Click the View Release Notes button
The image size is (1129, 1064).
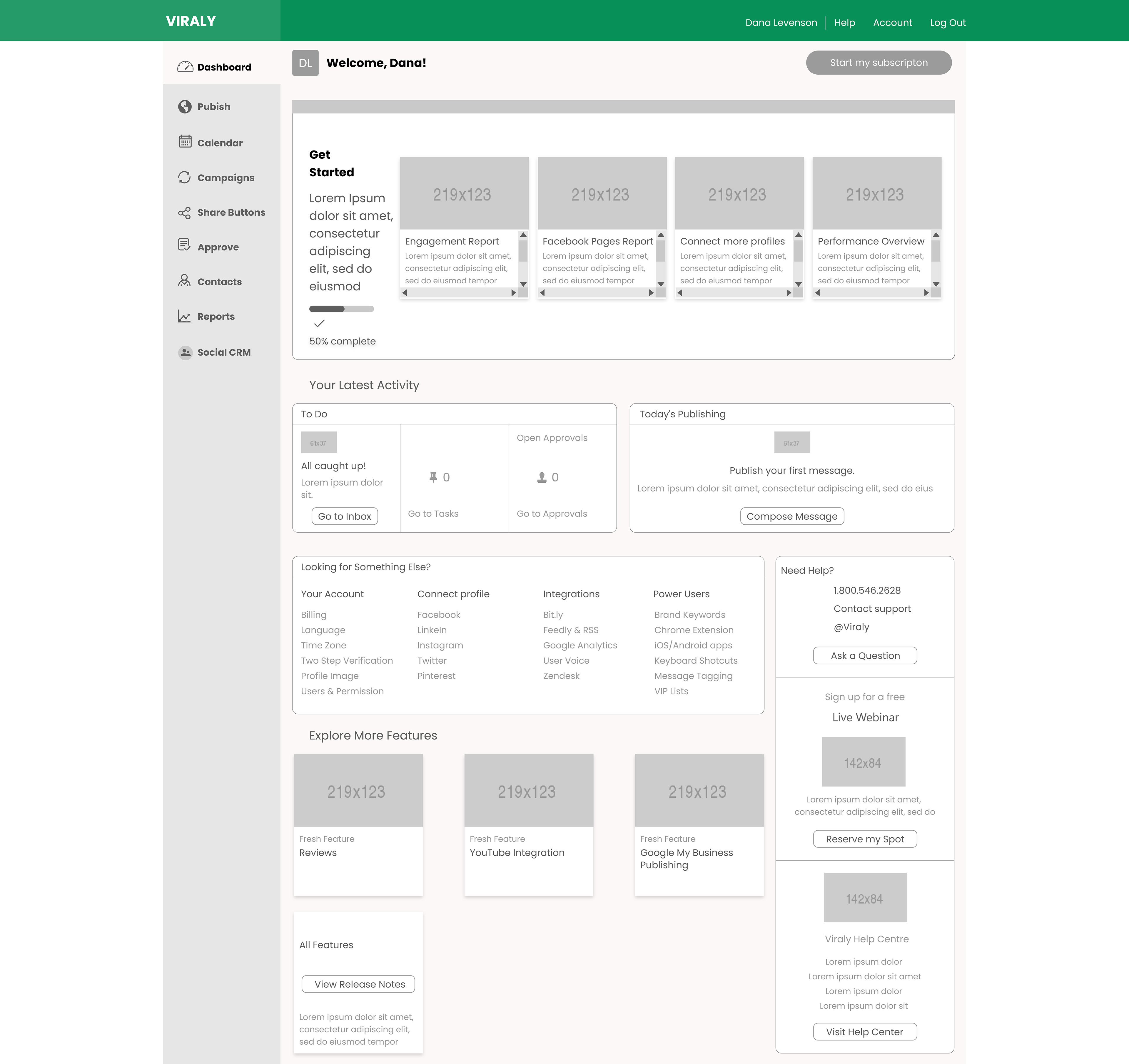(x=358, y=984)
